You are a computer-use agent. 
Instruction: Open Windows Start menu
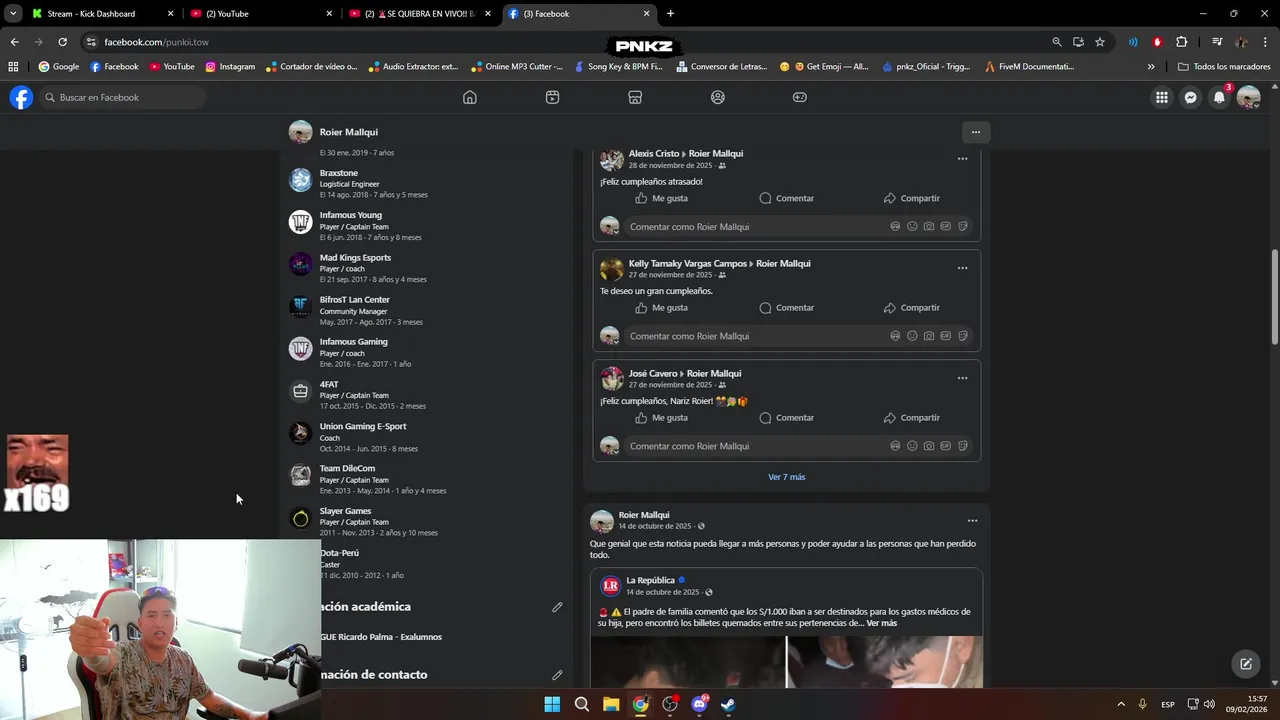point(552,704)
